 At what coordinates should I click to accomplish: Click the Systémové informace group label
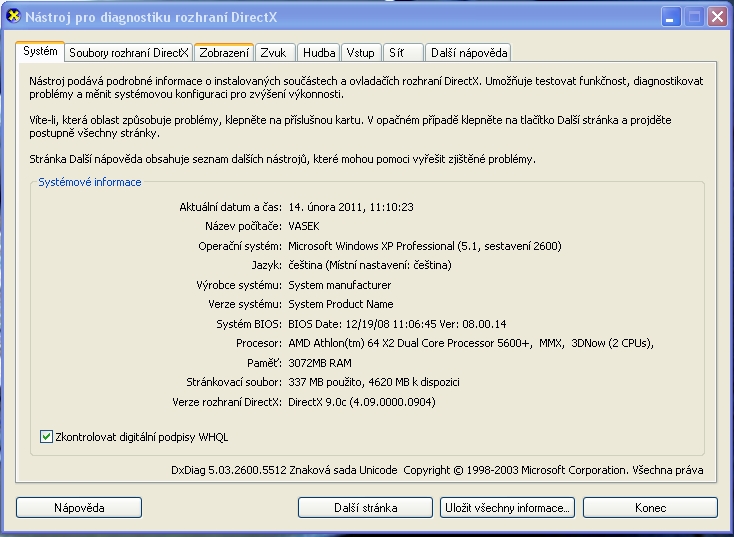pos(89,182)
